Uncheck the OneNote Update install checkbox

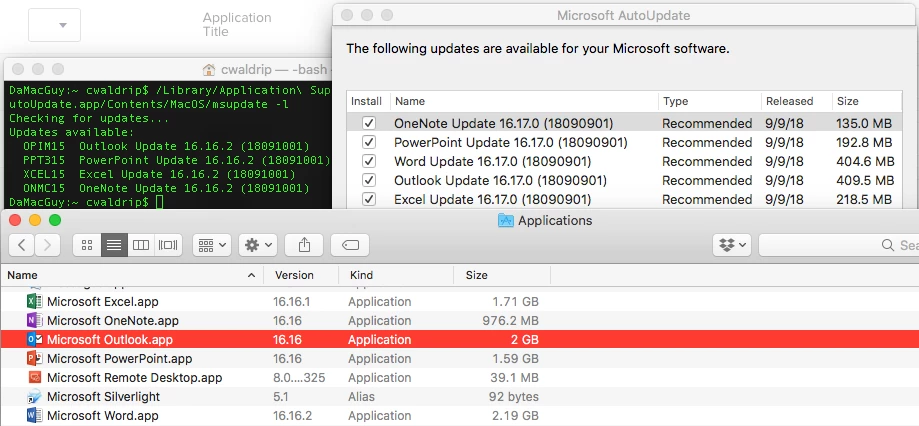pyautogui.click(x=369, y=123)
